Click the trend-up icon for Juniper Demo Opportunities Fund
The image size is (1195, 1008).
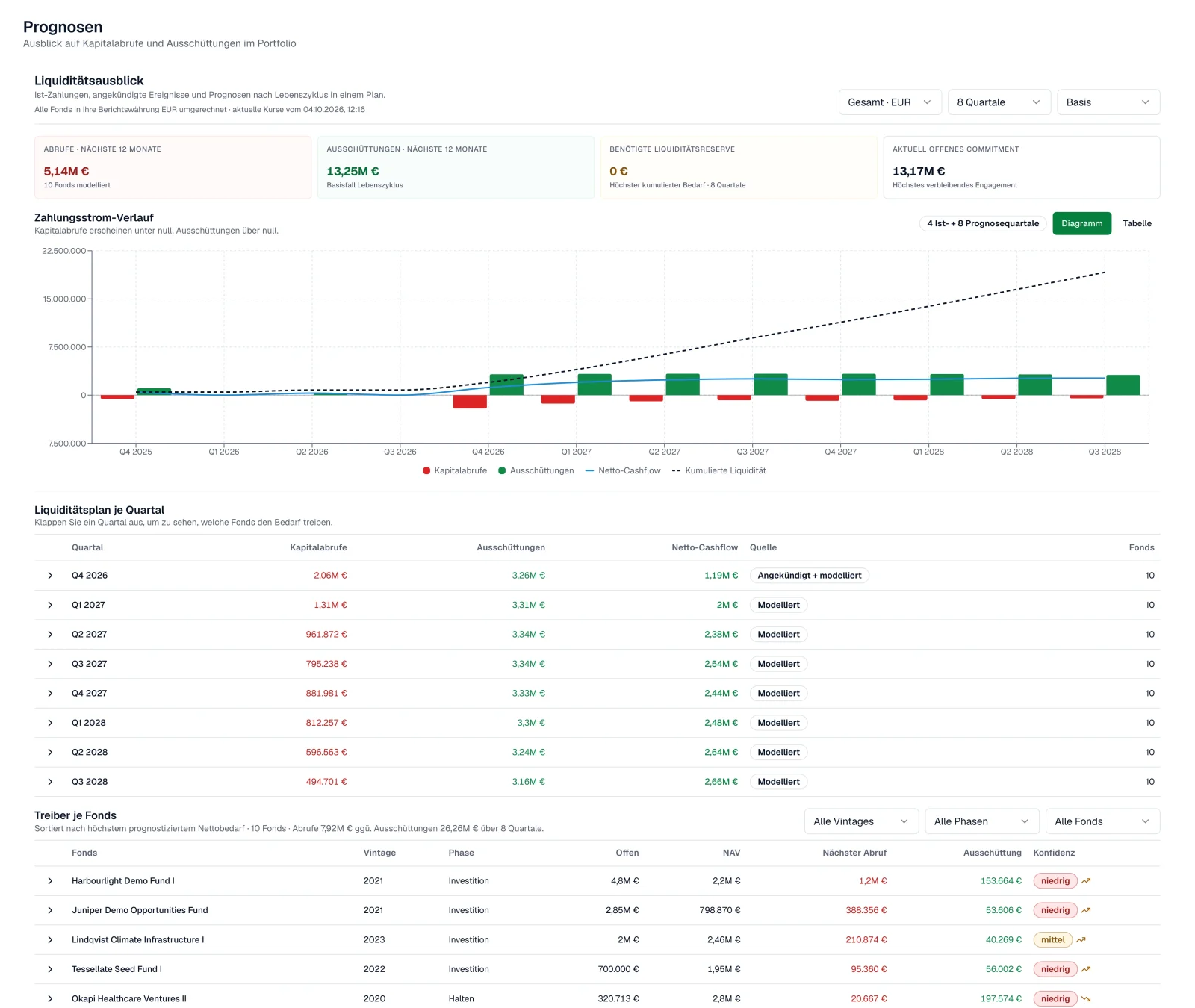pos(1086,910)
